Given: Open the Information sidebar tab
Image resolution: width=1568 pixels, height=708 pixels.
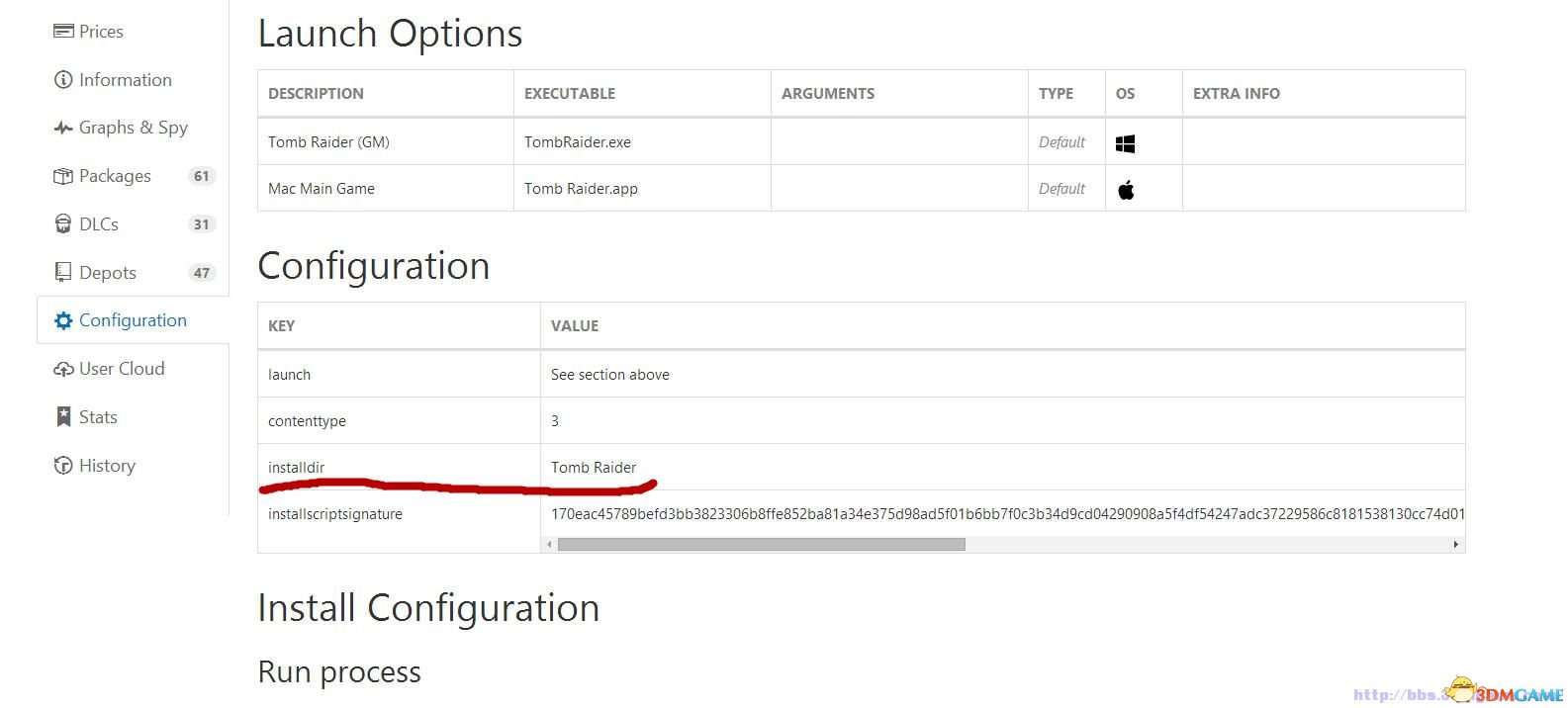Looking at the screenshot, I should pos(133,80).
